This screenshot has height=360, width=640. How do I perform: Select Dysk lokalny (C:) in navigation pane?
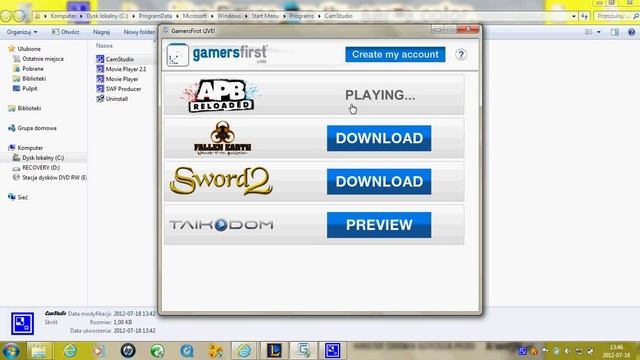pyautogui.click(x=38, y=158)
